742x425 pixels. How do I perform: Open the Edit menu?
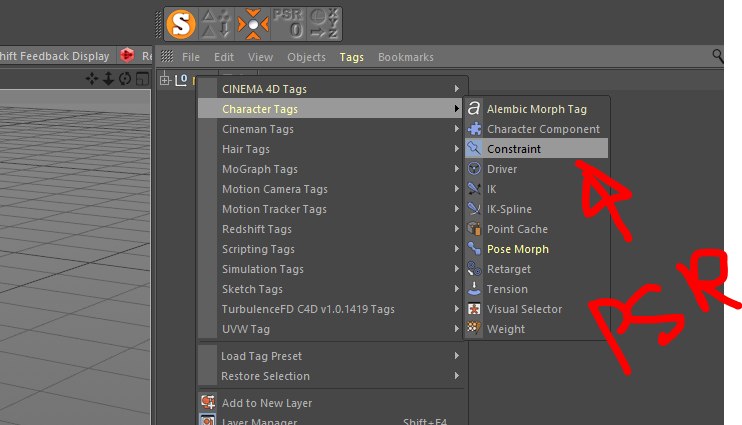pyautogui.click(x=224, y=57)
